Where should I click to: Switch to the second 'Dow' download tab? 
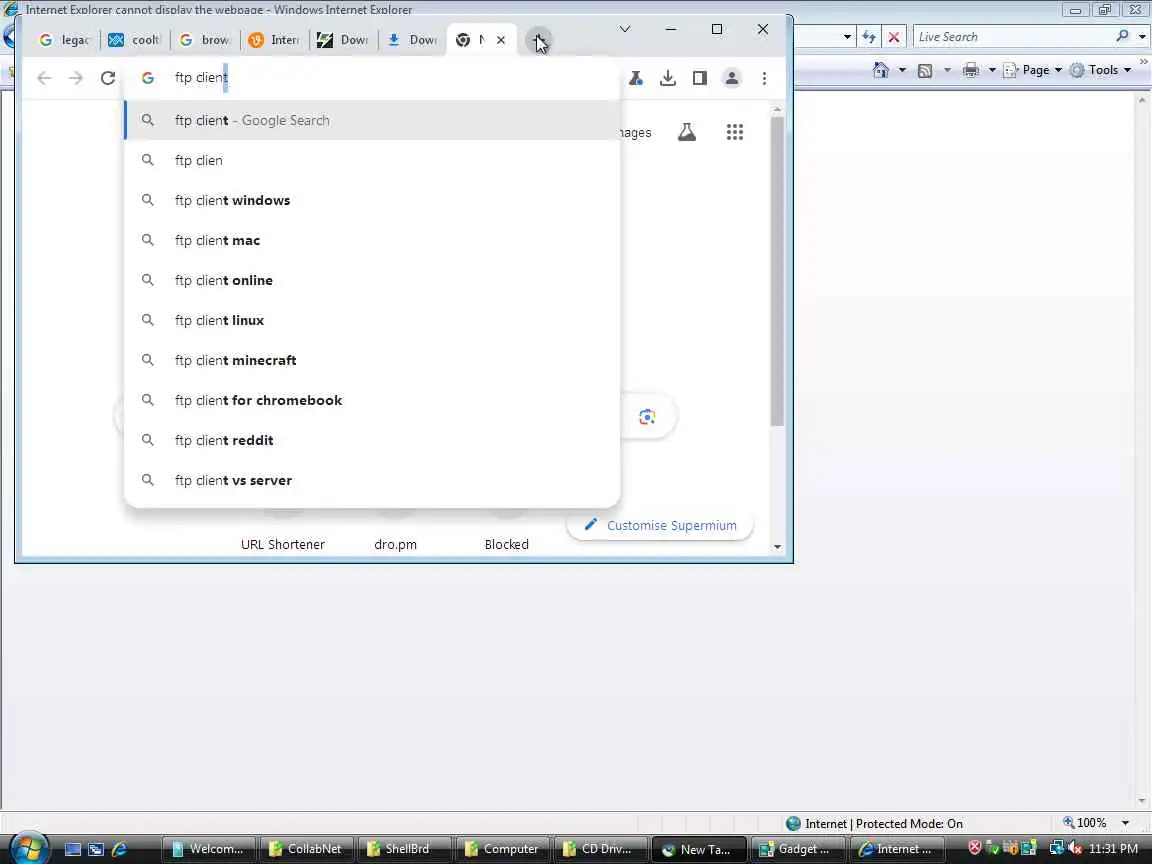pos(413,40)
